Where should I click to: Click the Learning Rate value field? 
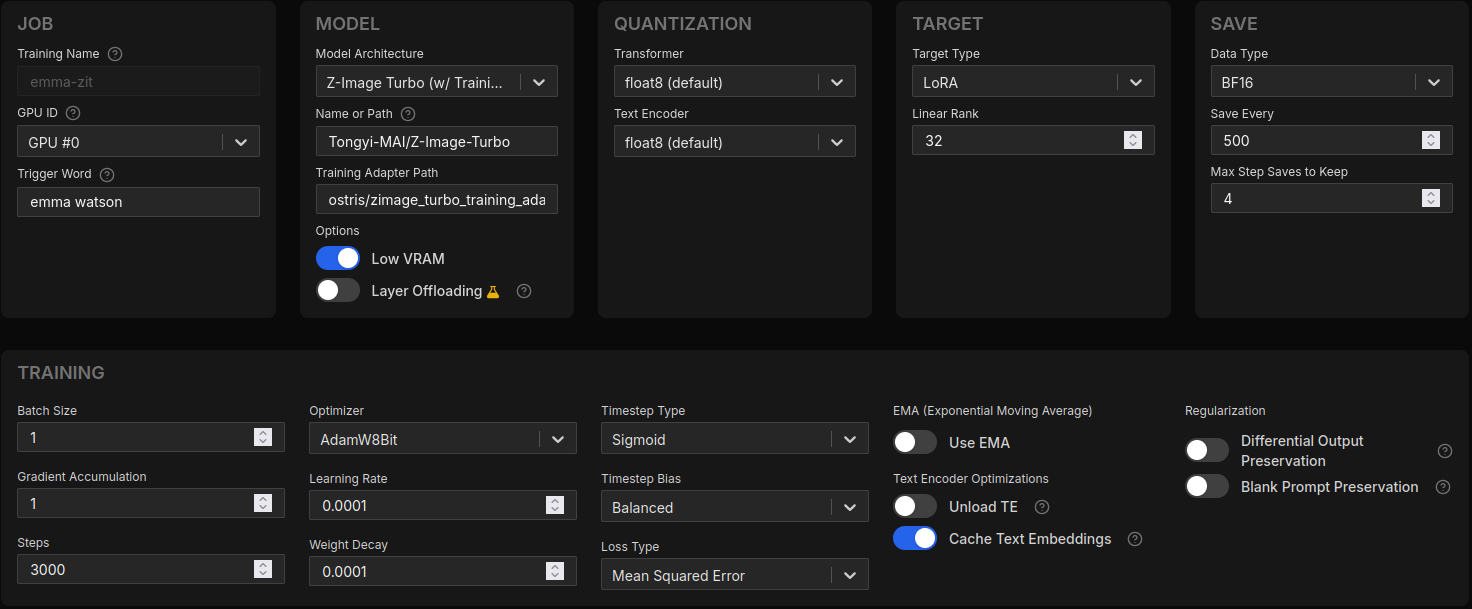(443, 505)
